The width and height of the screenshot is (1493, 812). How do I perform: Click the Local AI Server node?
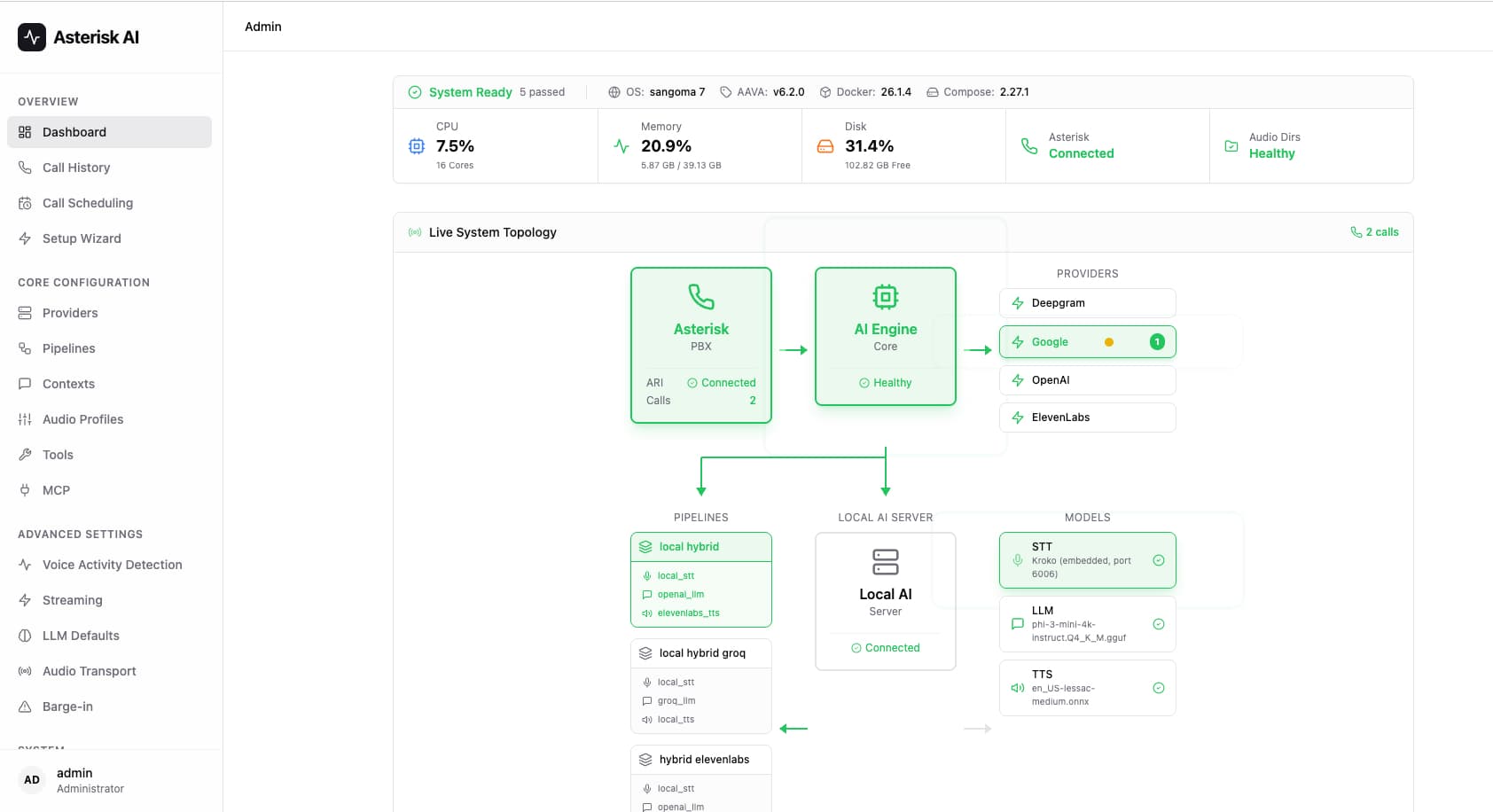point(886,601)
